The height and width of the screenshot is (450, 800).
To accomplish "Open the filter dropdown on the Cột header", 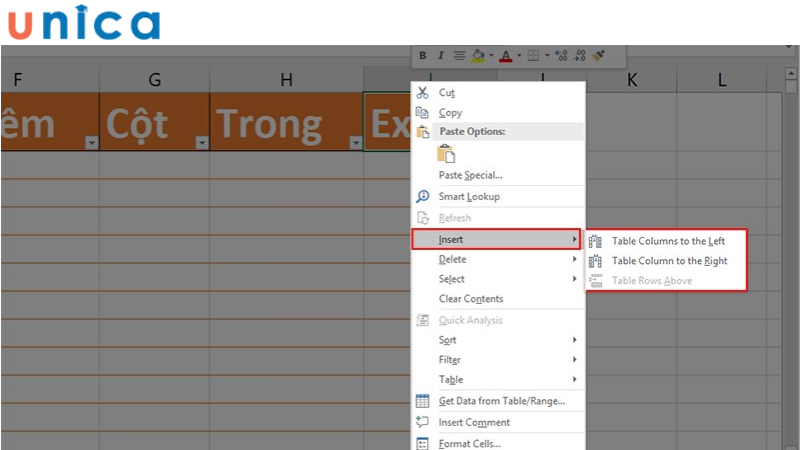I will point(201,143).
